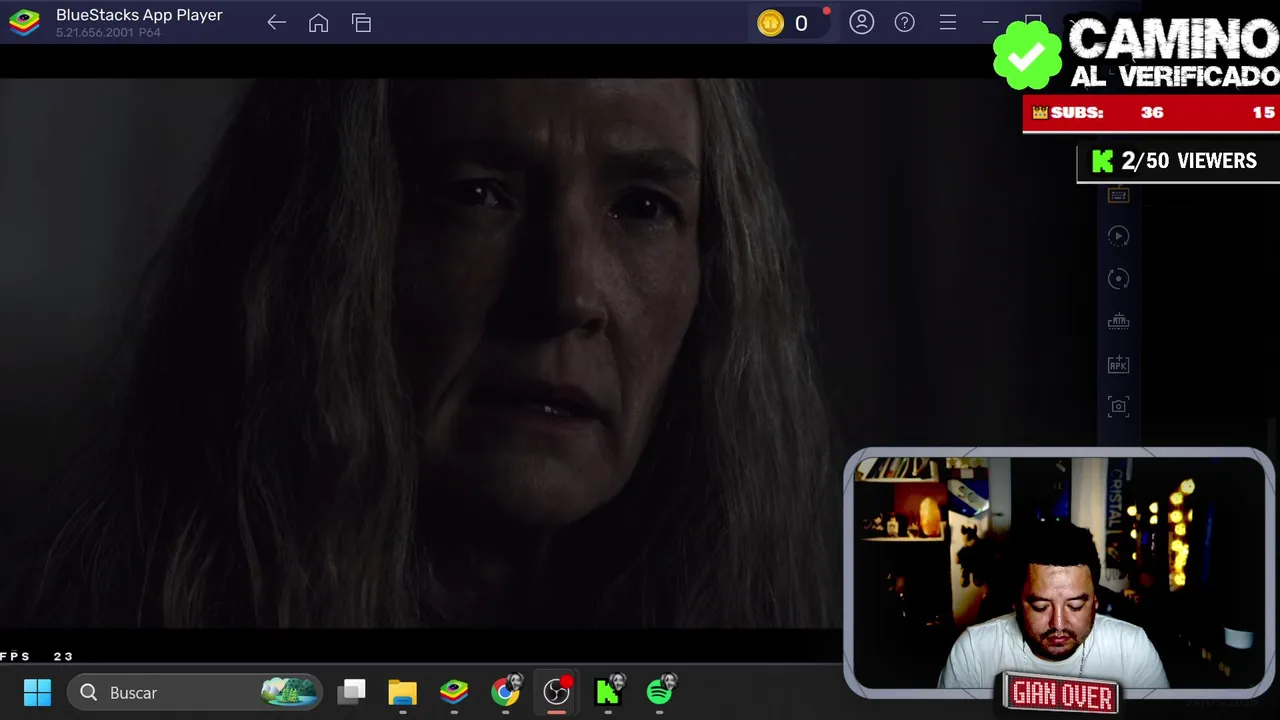
Task: Open keyboard controls in BlueStacks sidebar
Action: pos(1118,195)
